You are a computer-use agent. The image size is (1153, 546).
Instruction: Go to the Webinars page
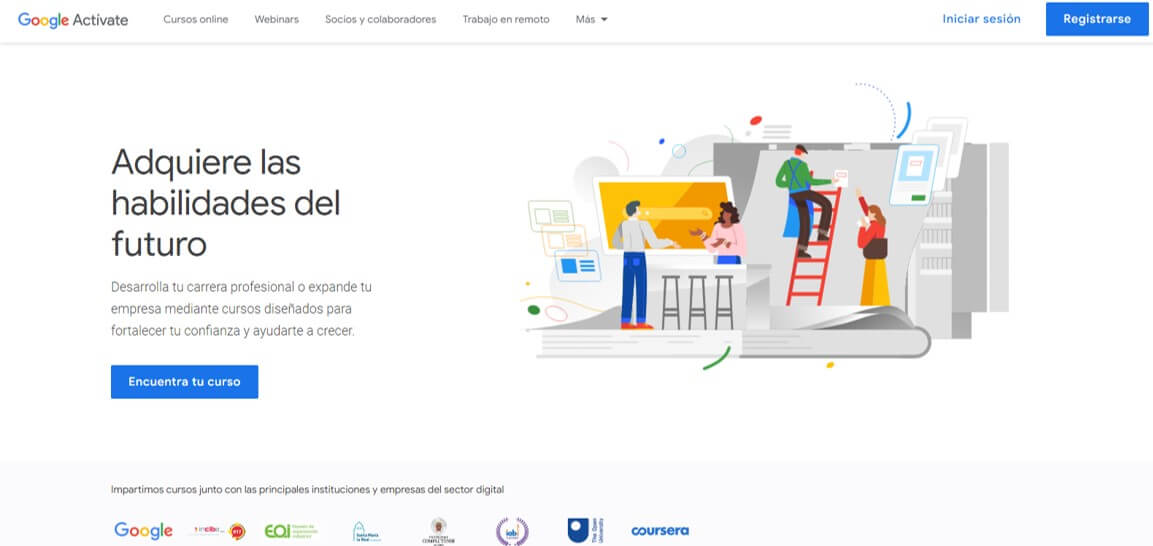(276, 20)
